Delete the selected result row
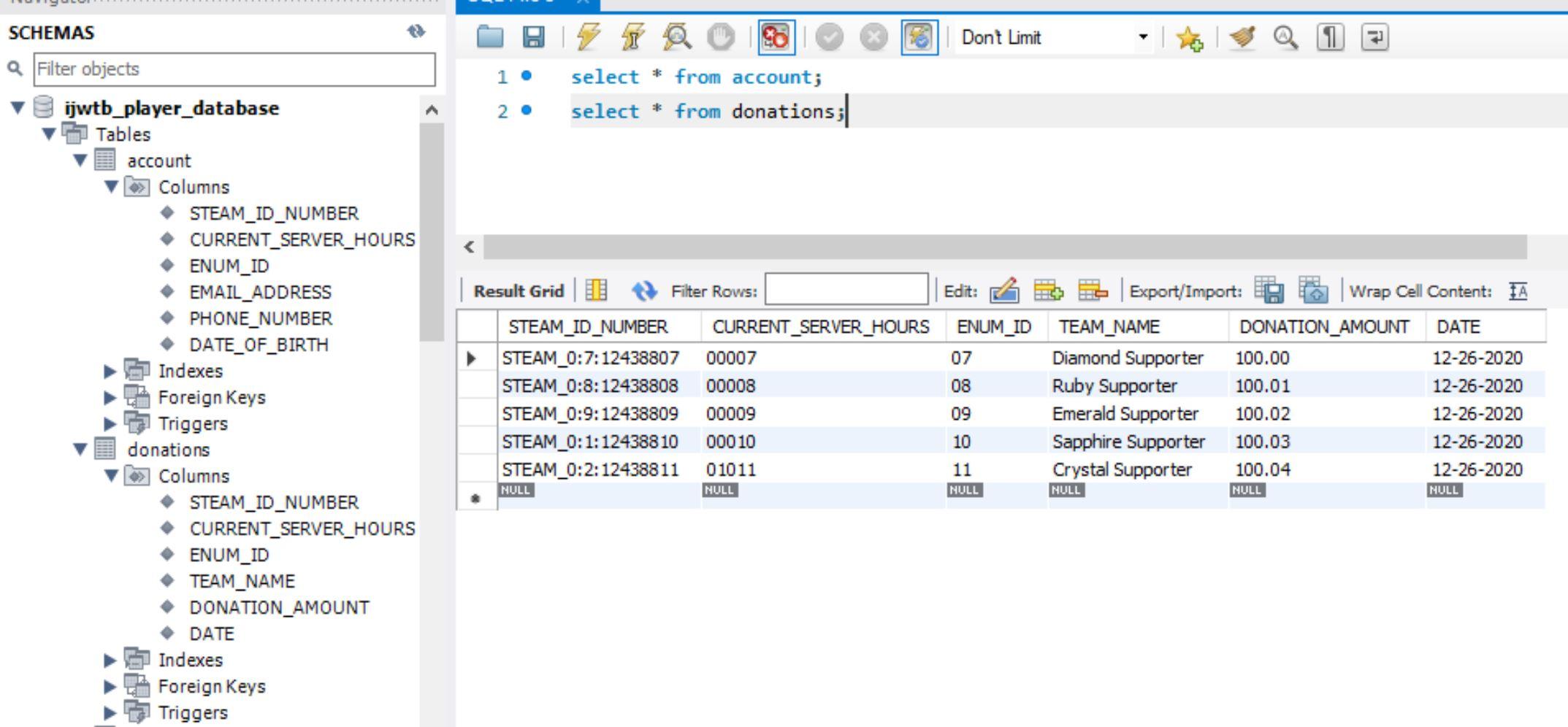The image size is (1568, 727). pos(1092,290)
